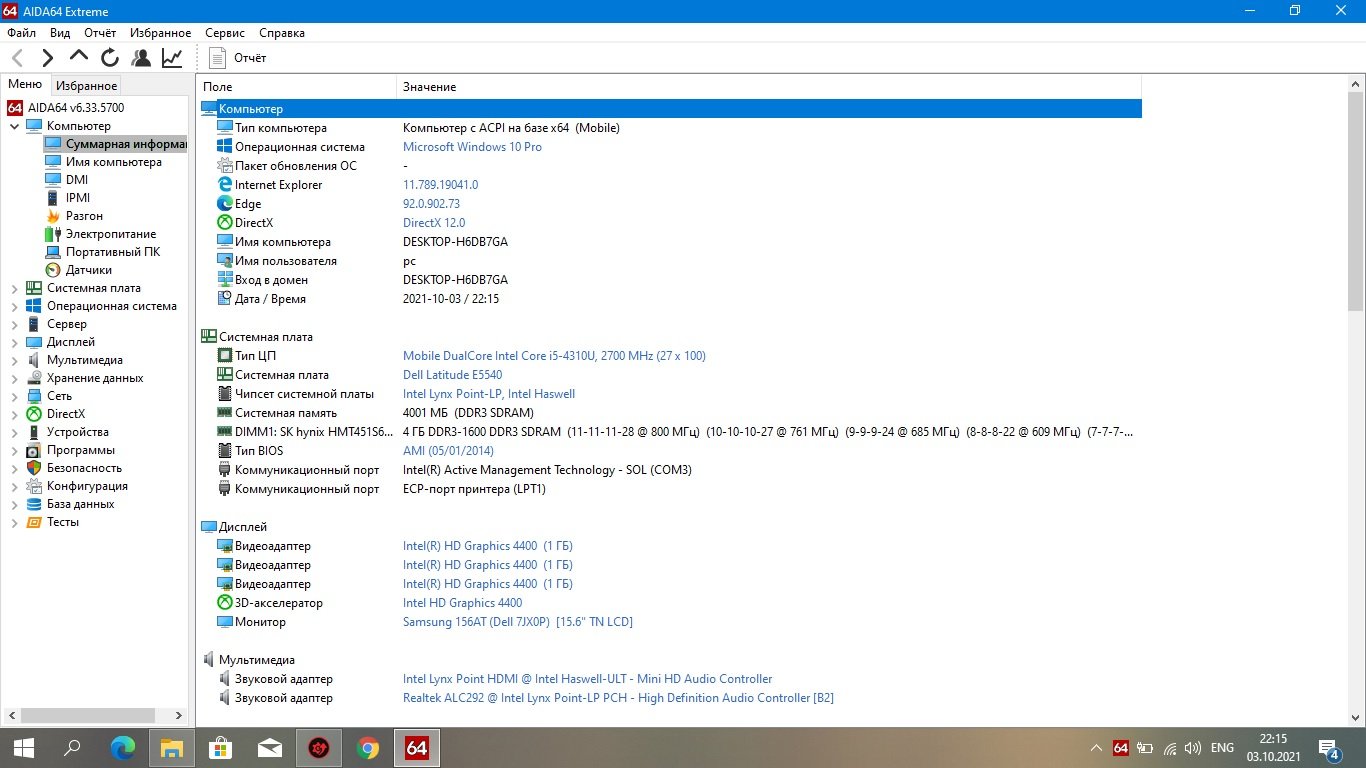Image resolution: width=1366 pixels, height=768 pixels.
Task: Open the Mail app from the taskbar
Action: 269,748
